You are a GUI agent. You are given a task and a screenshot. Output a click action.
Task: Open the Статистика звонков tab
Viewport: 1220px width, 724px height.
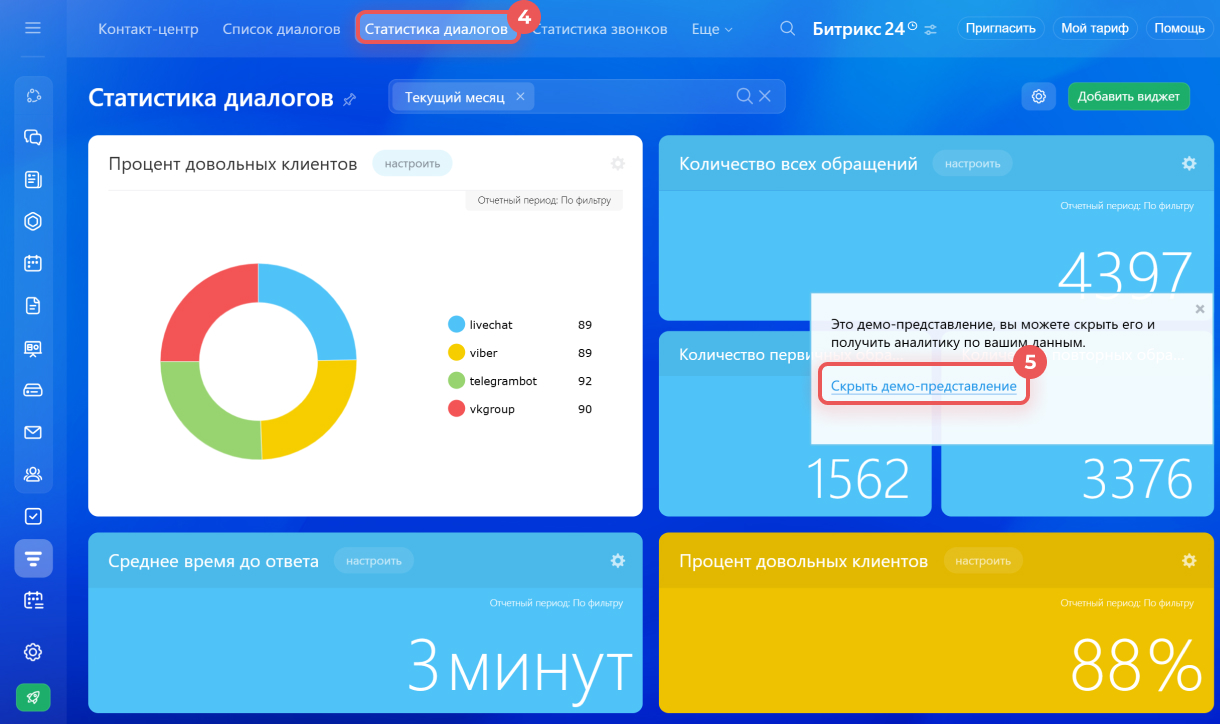(x=599, y=29)
